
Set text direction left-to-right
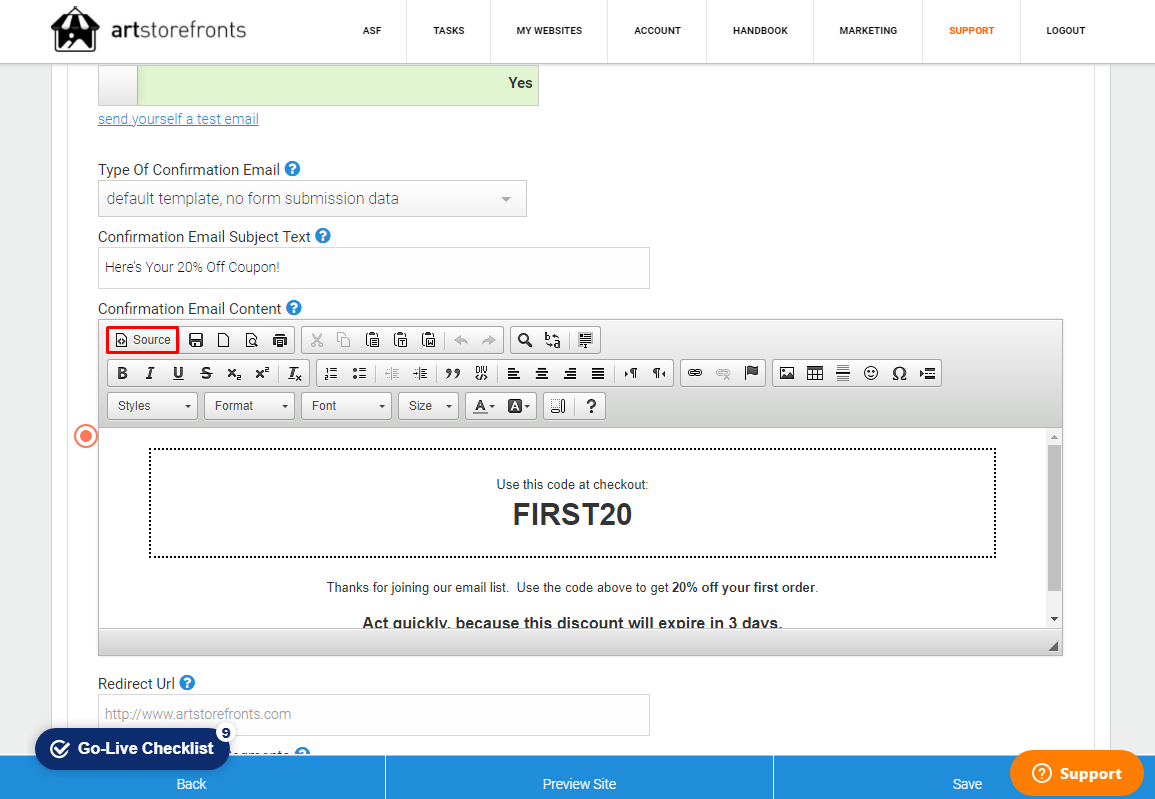[631, 373]
